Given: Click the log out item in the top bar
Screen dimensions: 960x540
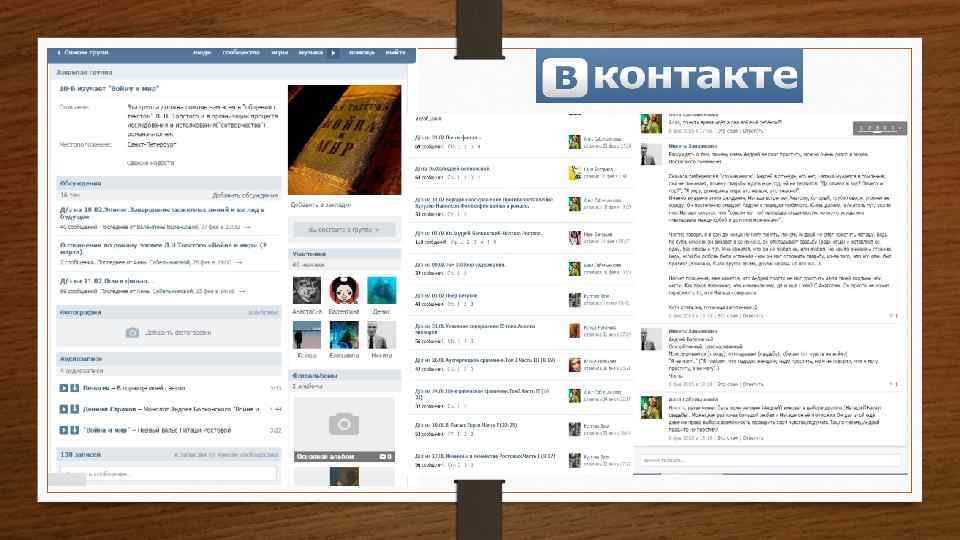Looking at the screenshot, I should click(x=396, y=53).
